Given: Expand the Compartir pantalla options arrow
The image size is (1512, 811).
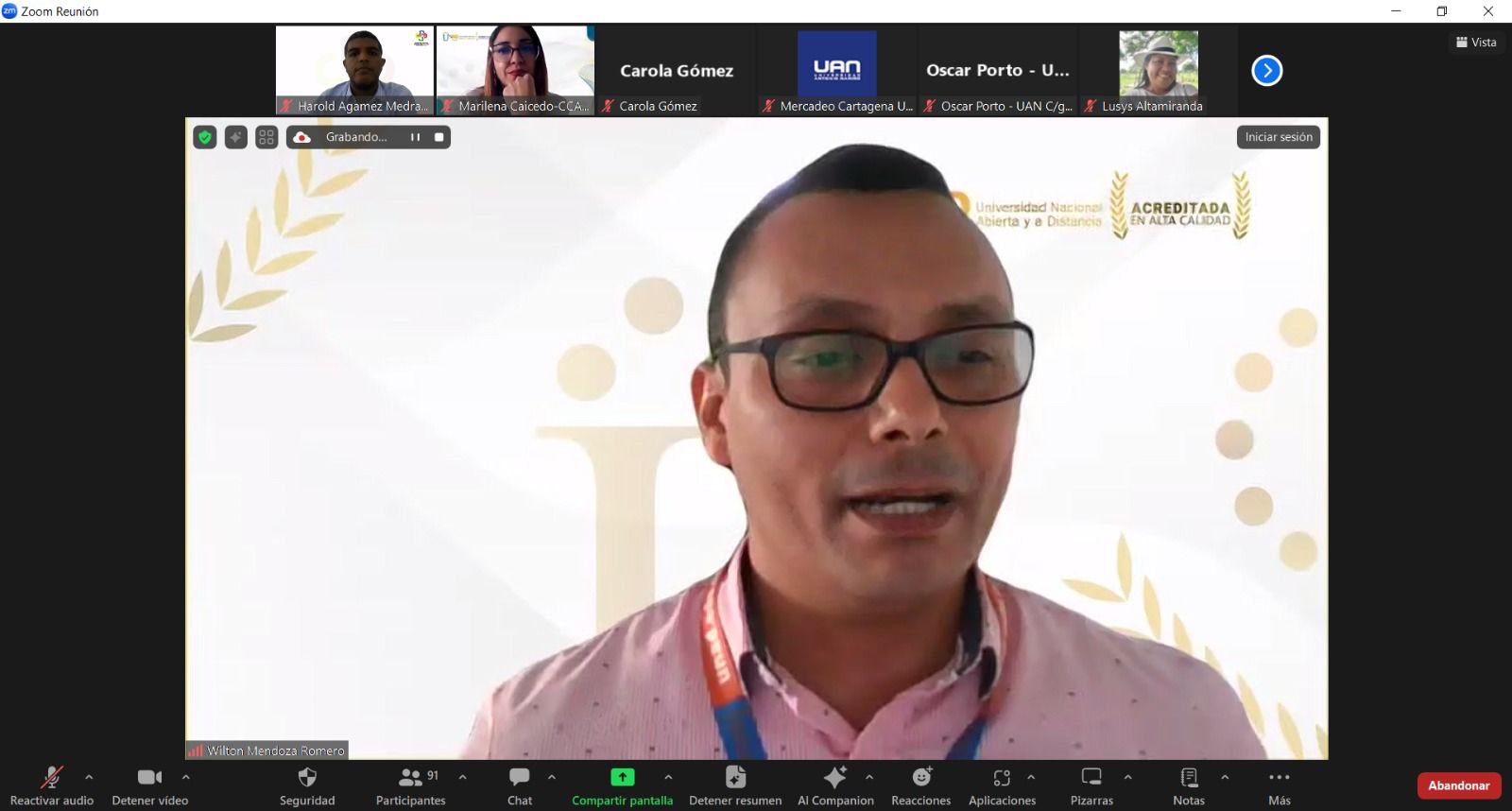Looking at the screenshot, I should [668, 777].
